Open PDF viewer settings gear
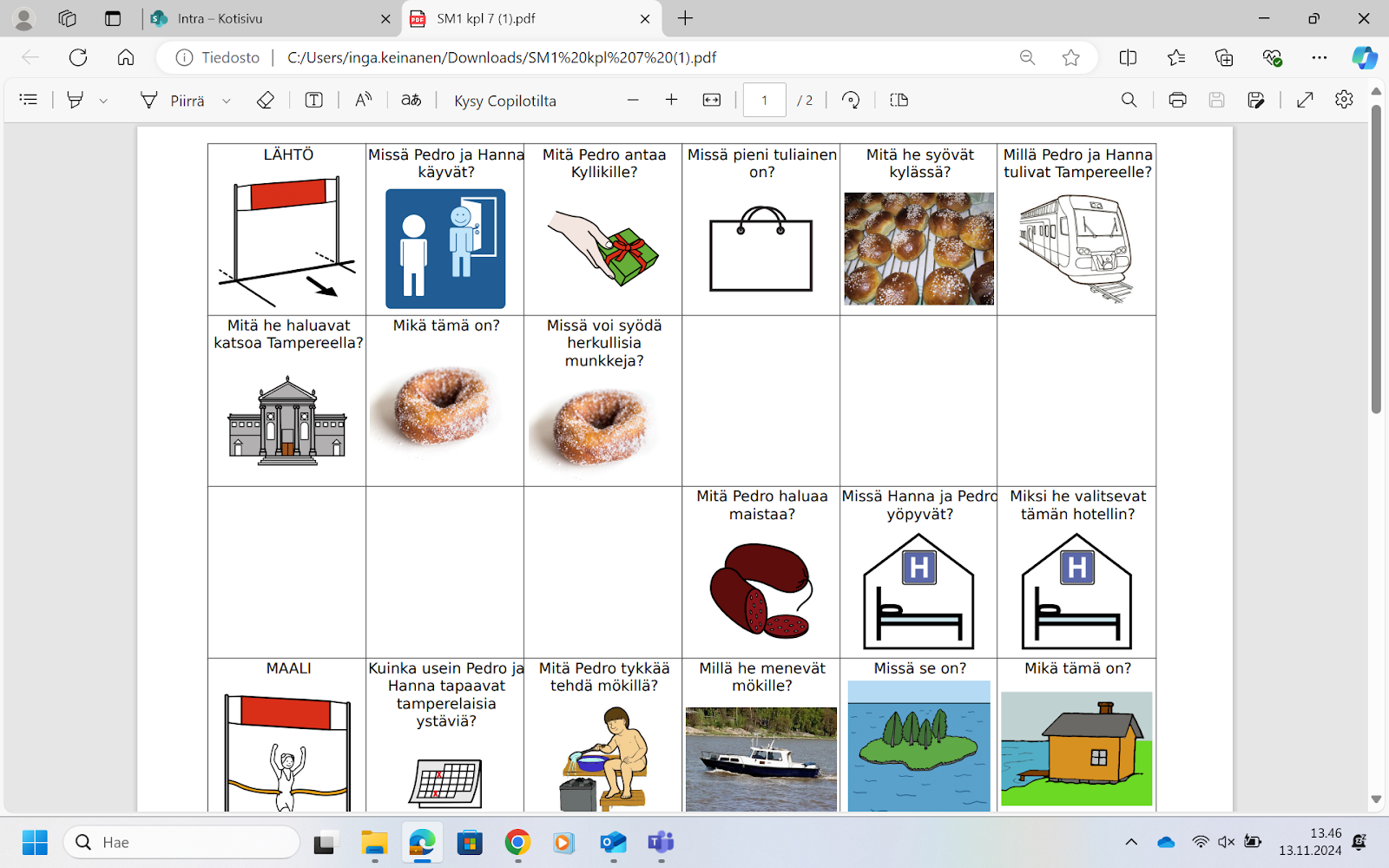This screenshot has width=1389, height=868. 1344,100
